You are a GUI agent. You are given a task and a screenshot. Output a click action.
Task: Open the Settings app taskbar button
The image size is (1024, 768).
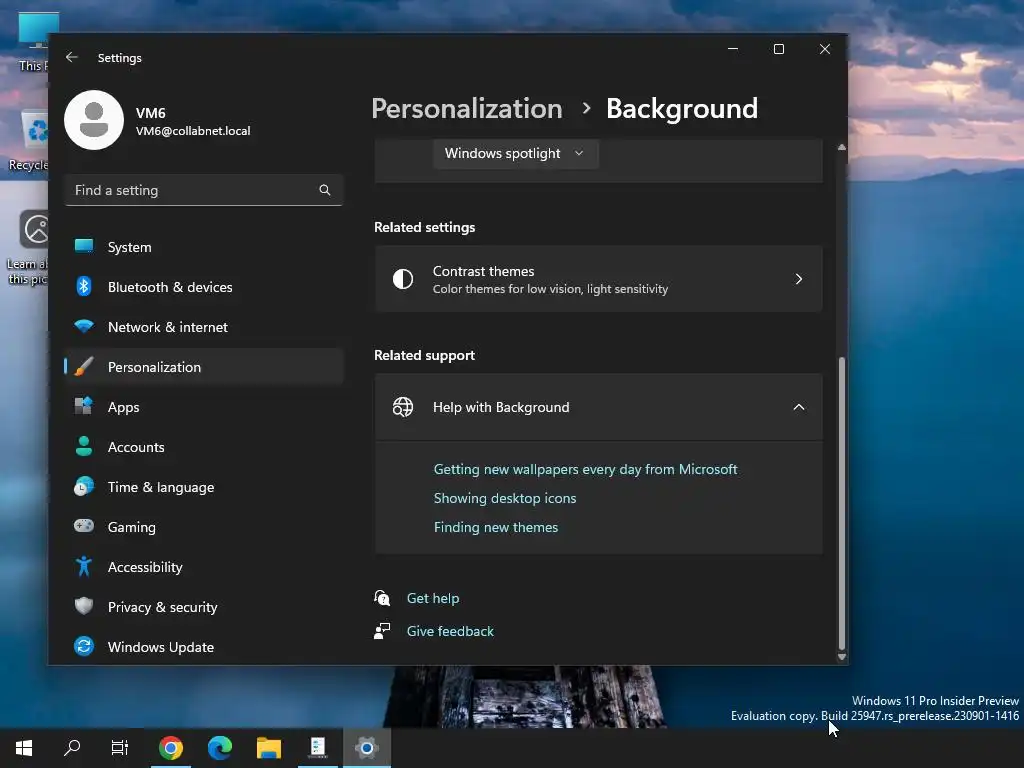pyautogui.click(x=366, y=748)
